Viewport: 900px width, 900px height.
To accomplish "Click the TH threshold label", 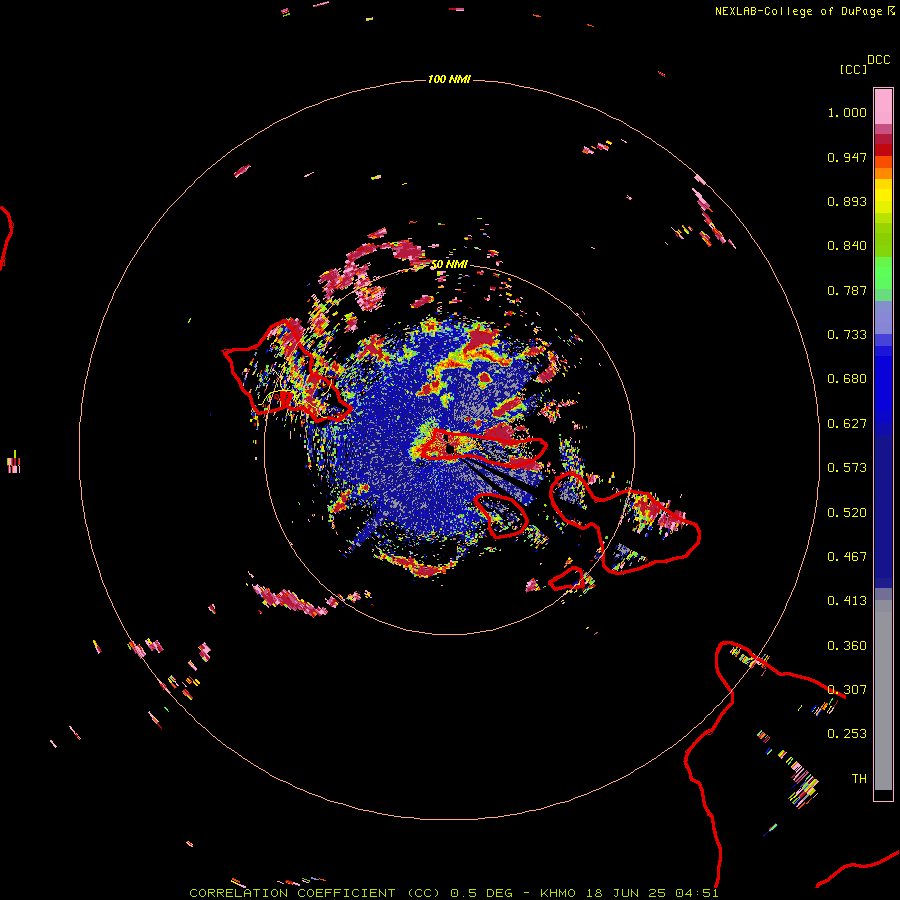I will (859, 779).
